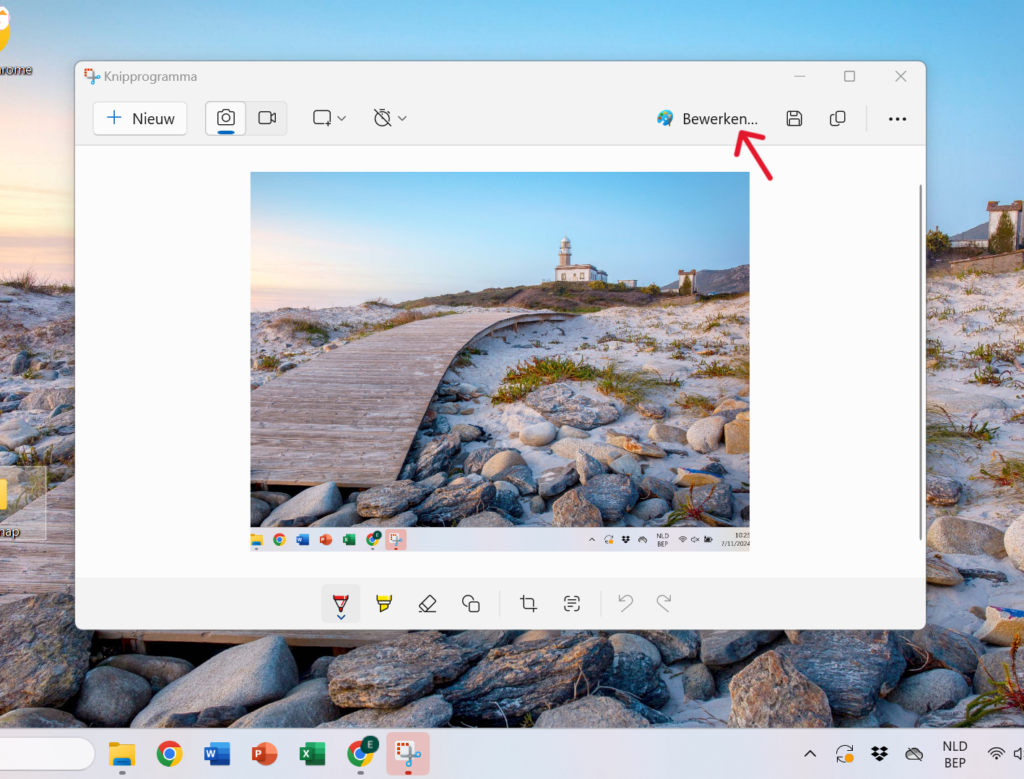Show hidden system tray icons
The height and width of the screenshot is (779, 1024).
810,754
